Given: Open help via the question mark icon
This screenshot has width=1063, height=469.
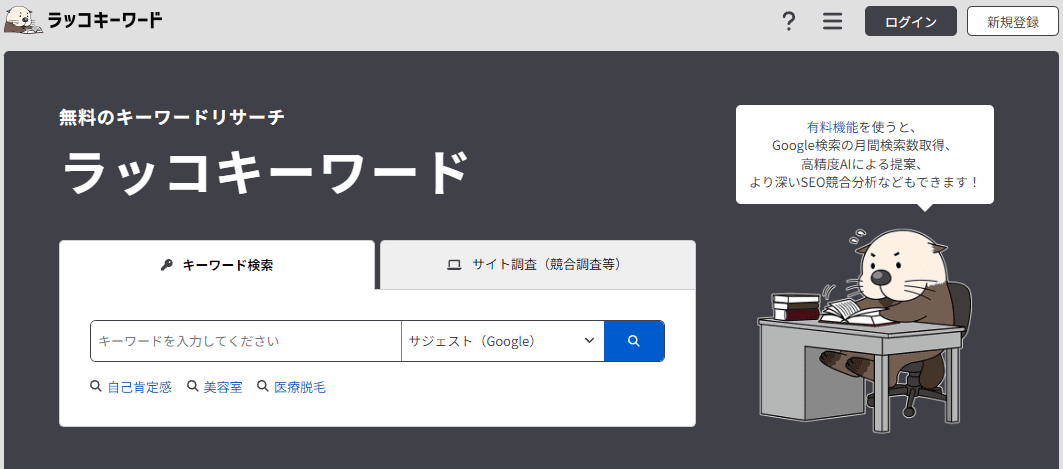Looking at the screenshot, I should tap(788, 22).
